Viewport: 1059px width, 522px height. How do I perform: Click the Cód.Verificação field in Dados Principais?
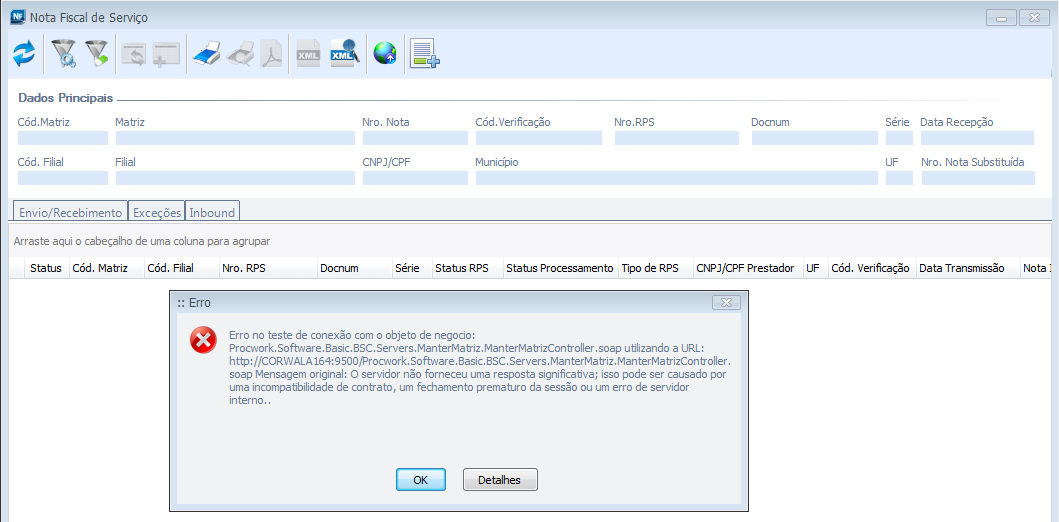[x=539, y=138]
